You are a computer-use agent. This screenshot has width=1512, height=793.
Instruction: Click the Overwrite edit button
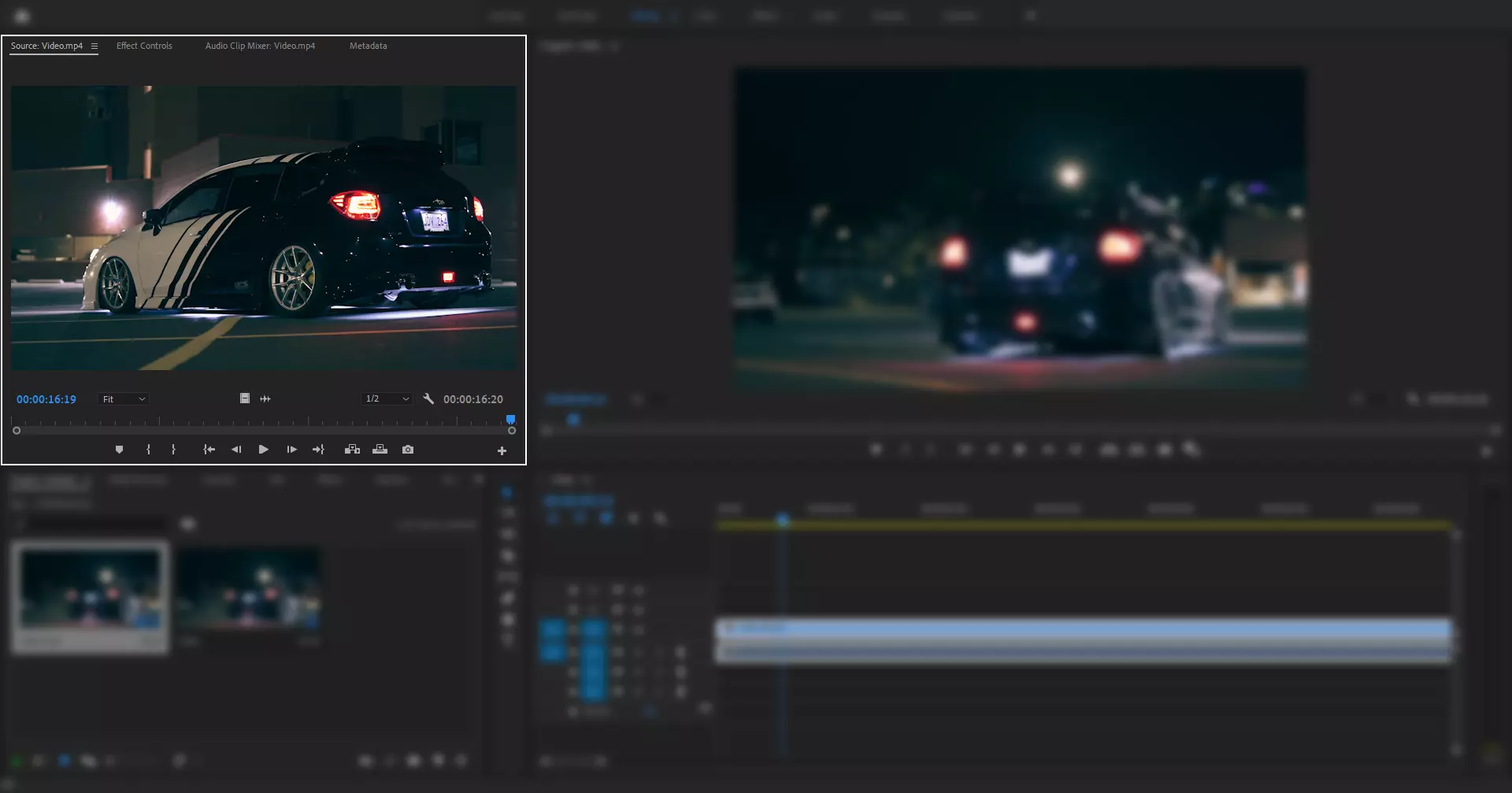point(380,450)
